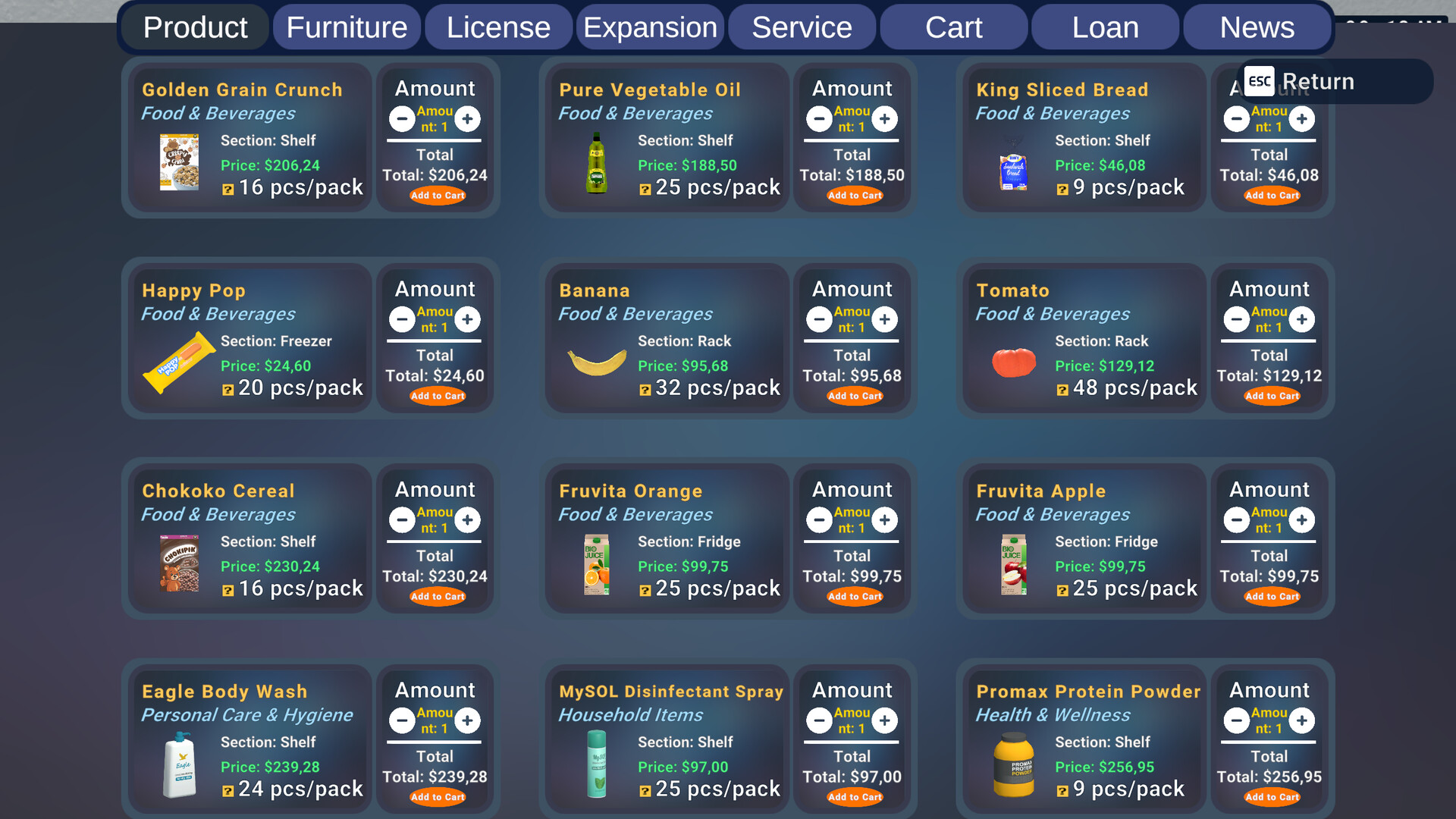Screen dimensions: 1456x819
Task: Add Chokoko Cereal to cart
Action: pyautogui.click(x=437, y=596)
